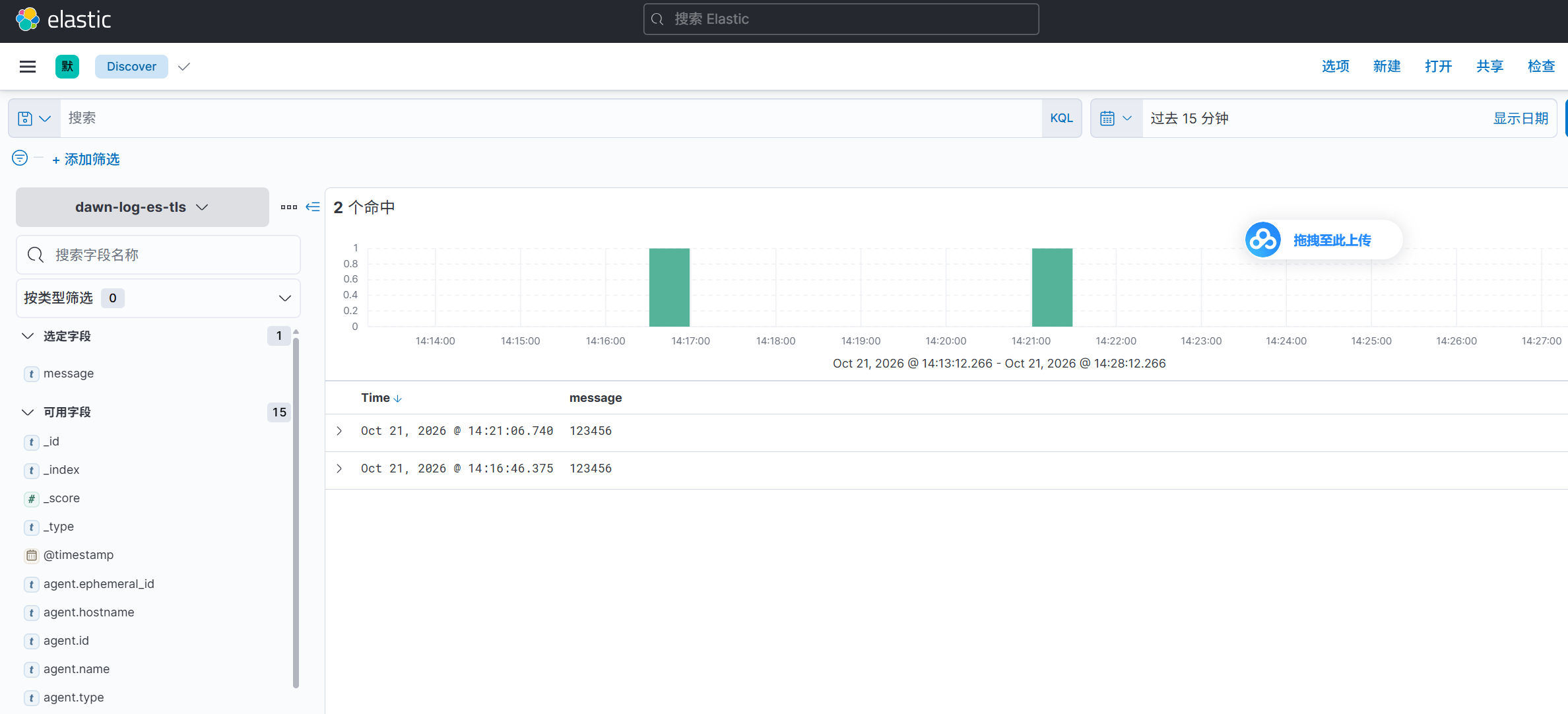Screen dimensions: 1568x714
Task: Click the magnifier in field search
Action: pyautogui.click(x=36, y=255)
